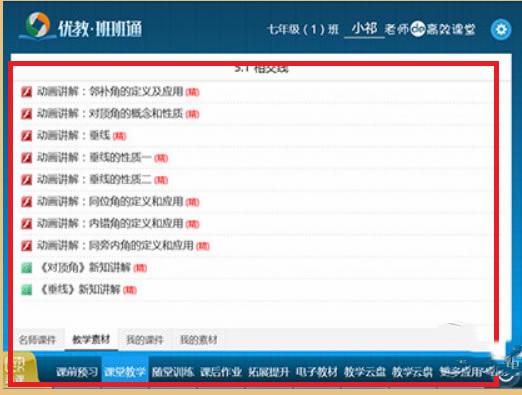Open 动画讲解：垂线的性质一
The height and width of the screenshot is (395, 522).
[x=94, y=158]
